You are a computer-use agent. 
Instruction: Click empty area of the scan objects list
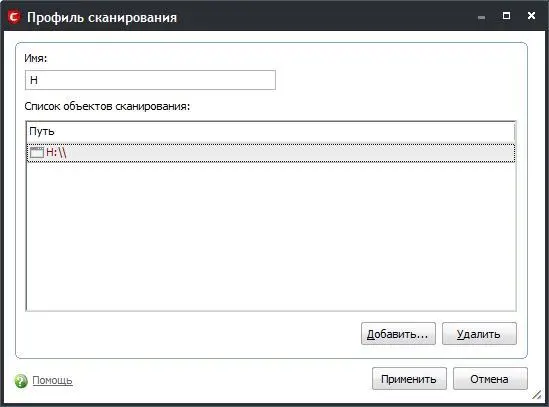click(271, 235)
